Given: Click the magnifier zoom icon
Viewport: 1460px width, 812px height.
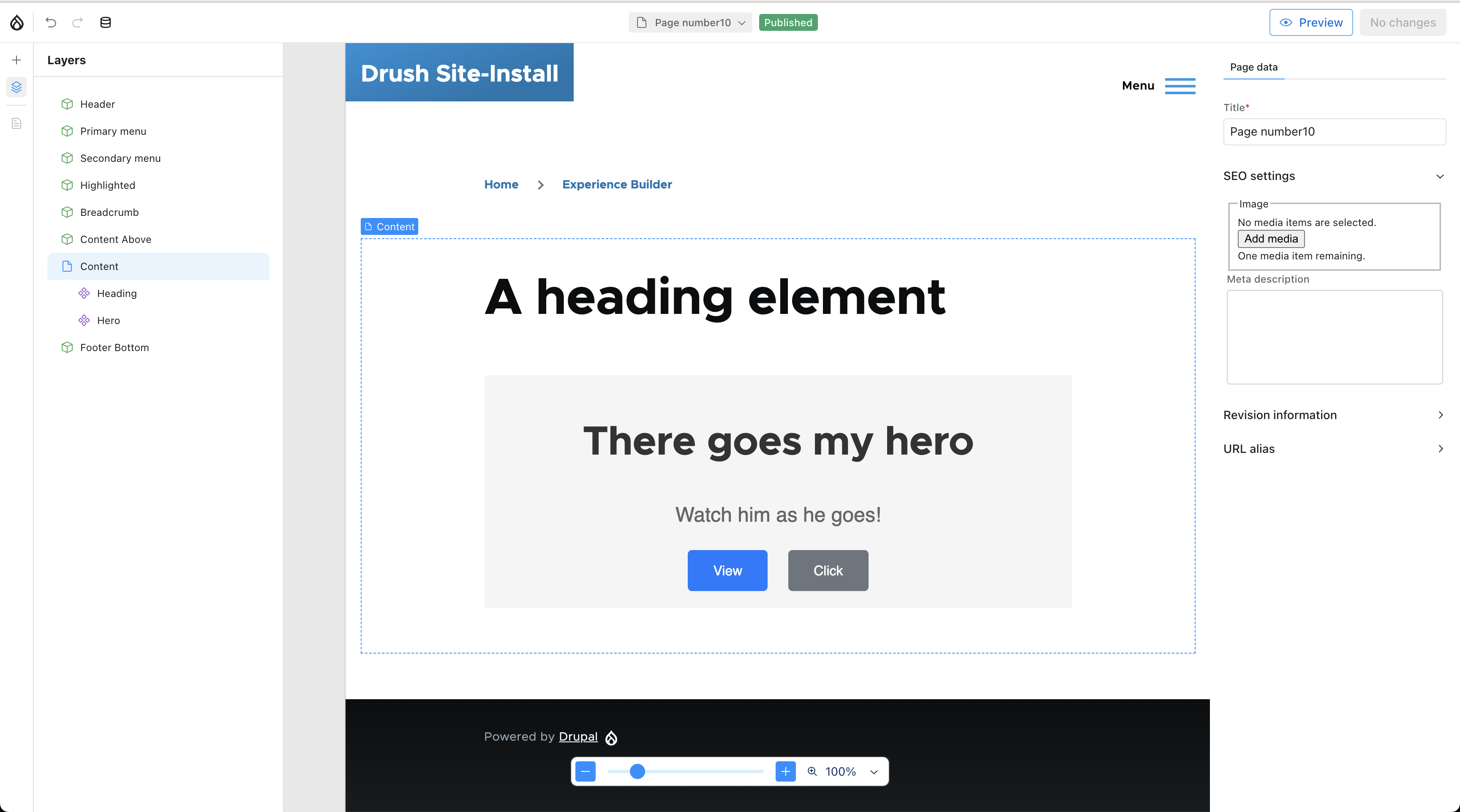Looking at the screenshot, I should tap(812, 772).
